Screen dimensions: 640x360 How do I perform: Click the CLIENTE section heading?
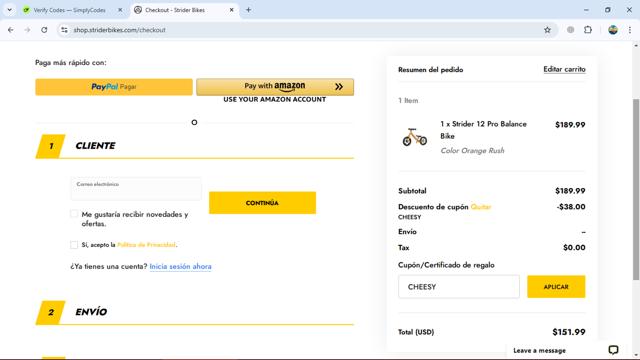(x=95, y=146)
